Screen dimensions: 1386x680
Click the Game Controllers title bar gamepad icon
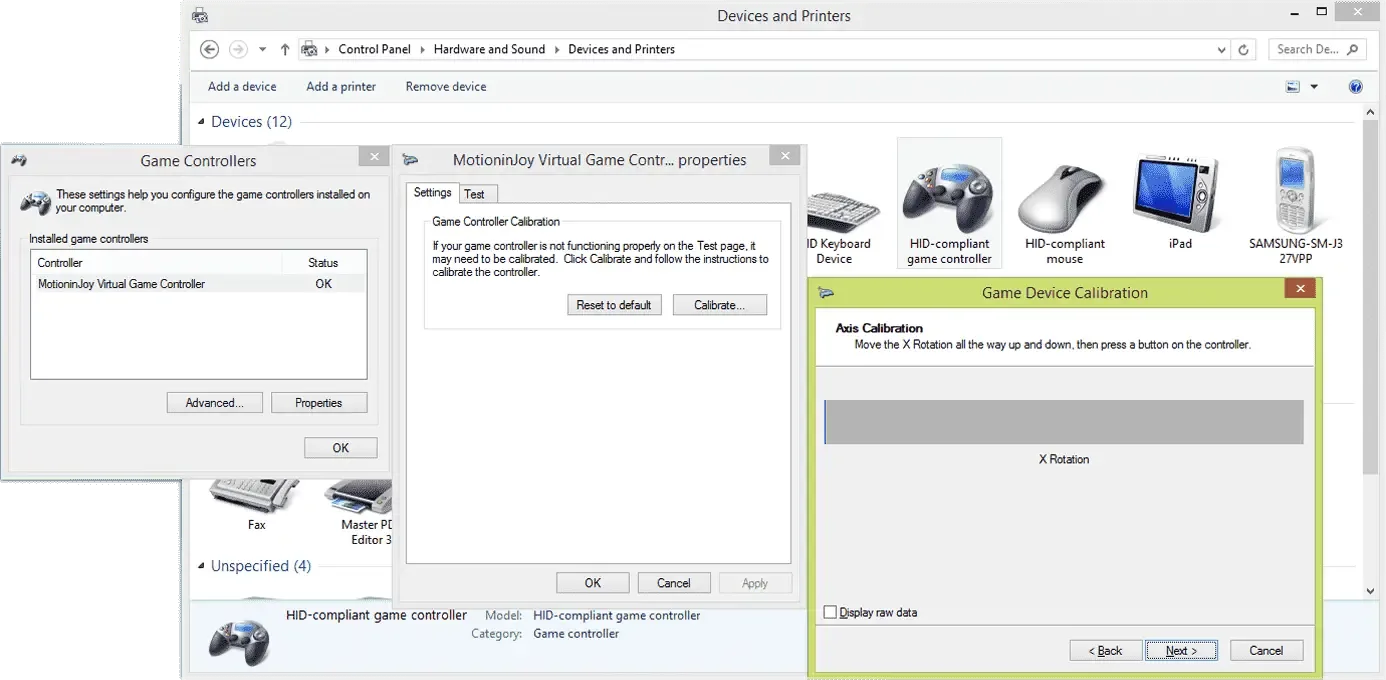19,160
